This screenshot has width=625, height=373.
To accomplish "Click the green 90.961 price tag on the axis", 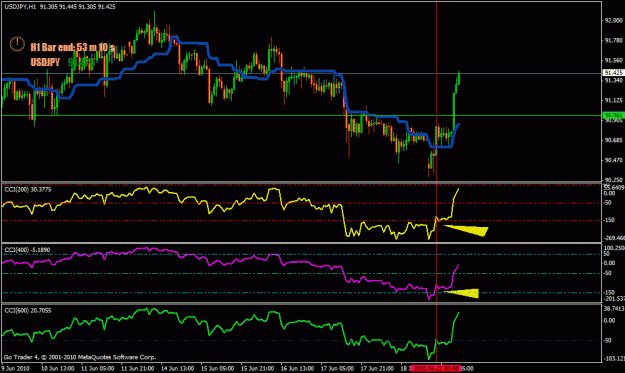I will tap(613, 116).
